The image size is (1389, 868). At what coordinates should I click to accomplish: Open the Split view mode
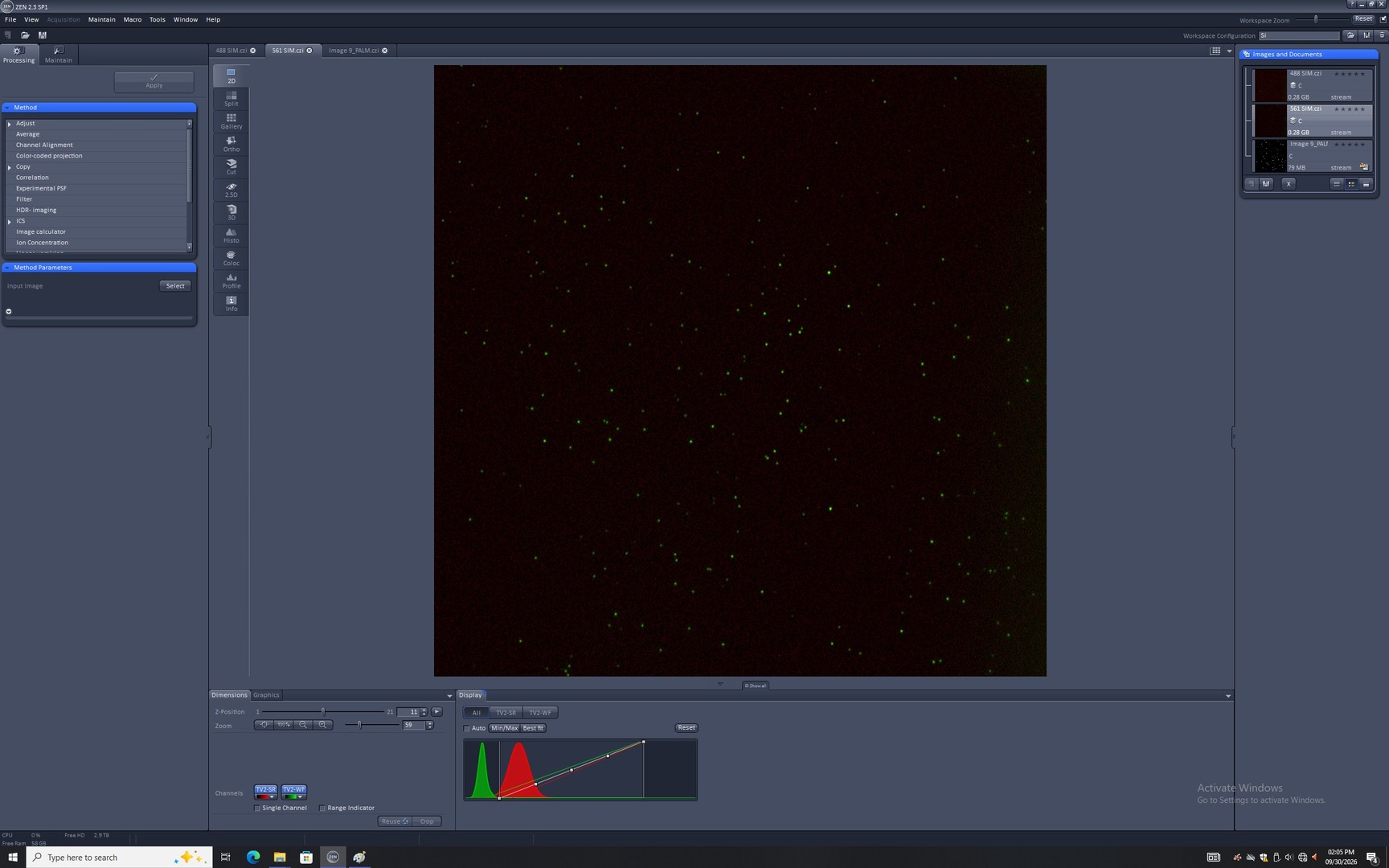tap(231, 99)
